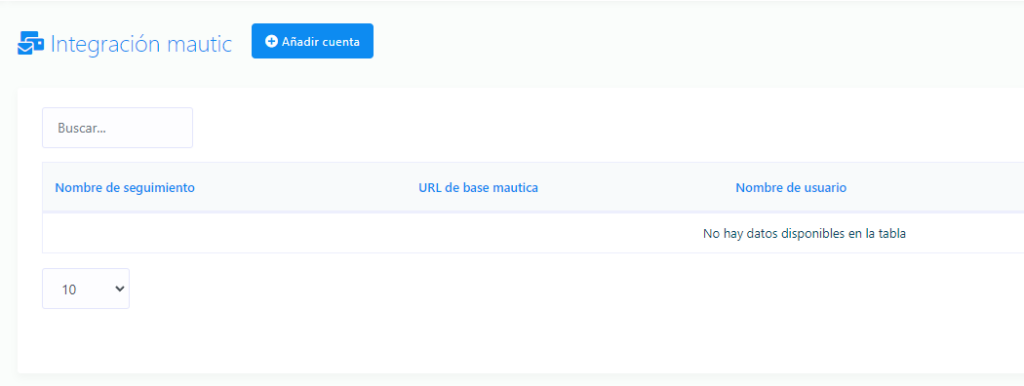Click the placeholder text Buscar...
Image resolution: width=1024 pixels, height=386 pixels.
click(x=82, y=128)
